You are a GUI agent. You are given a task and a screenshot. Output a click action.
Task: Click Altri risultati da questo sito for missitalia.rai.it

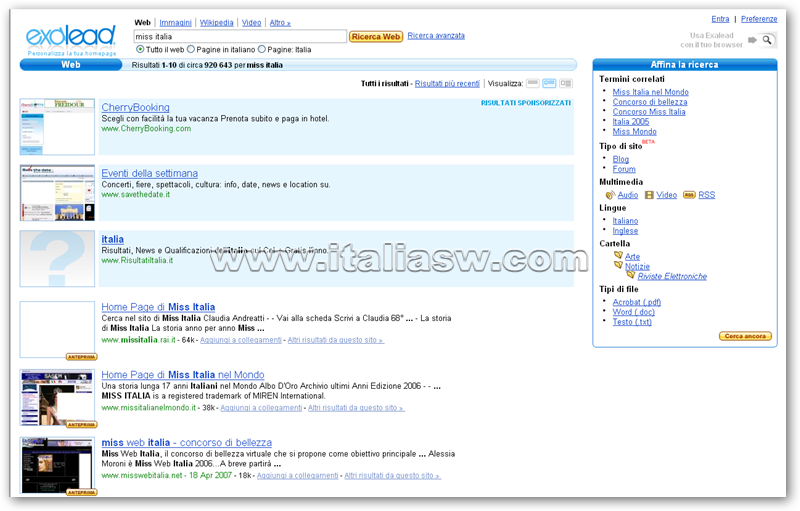point(336,340)
